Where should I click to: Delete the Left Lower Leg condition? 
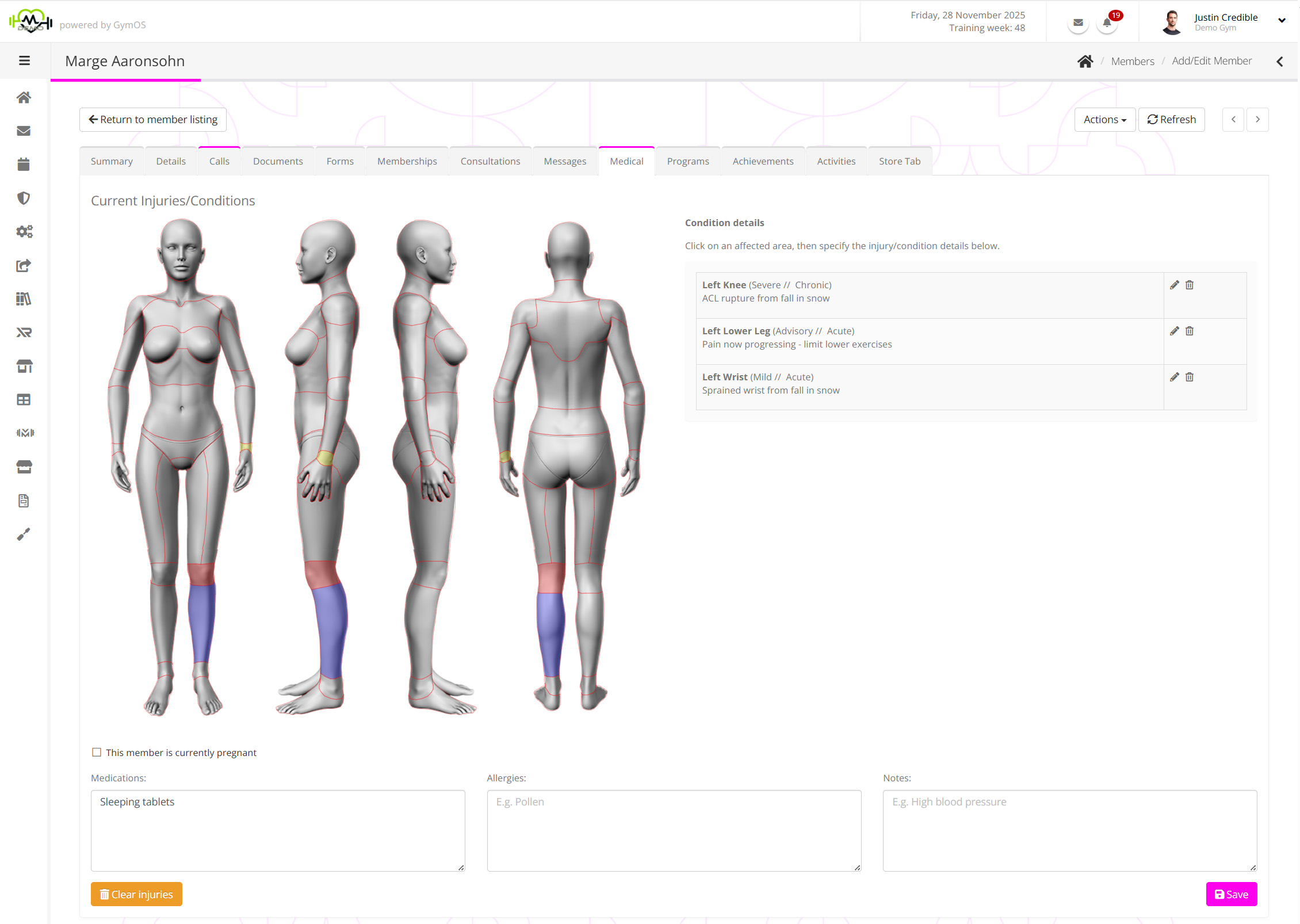click(x=1190, y=331)
